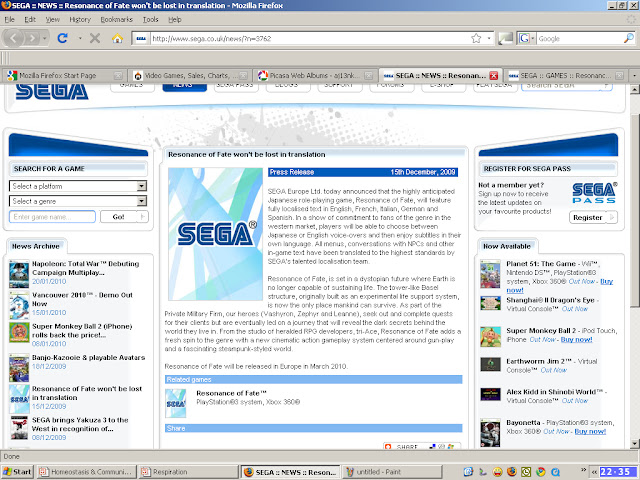This screenshot has height=480, width=640.
Task: Click the Firefox tray icon
Action: 512,472
